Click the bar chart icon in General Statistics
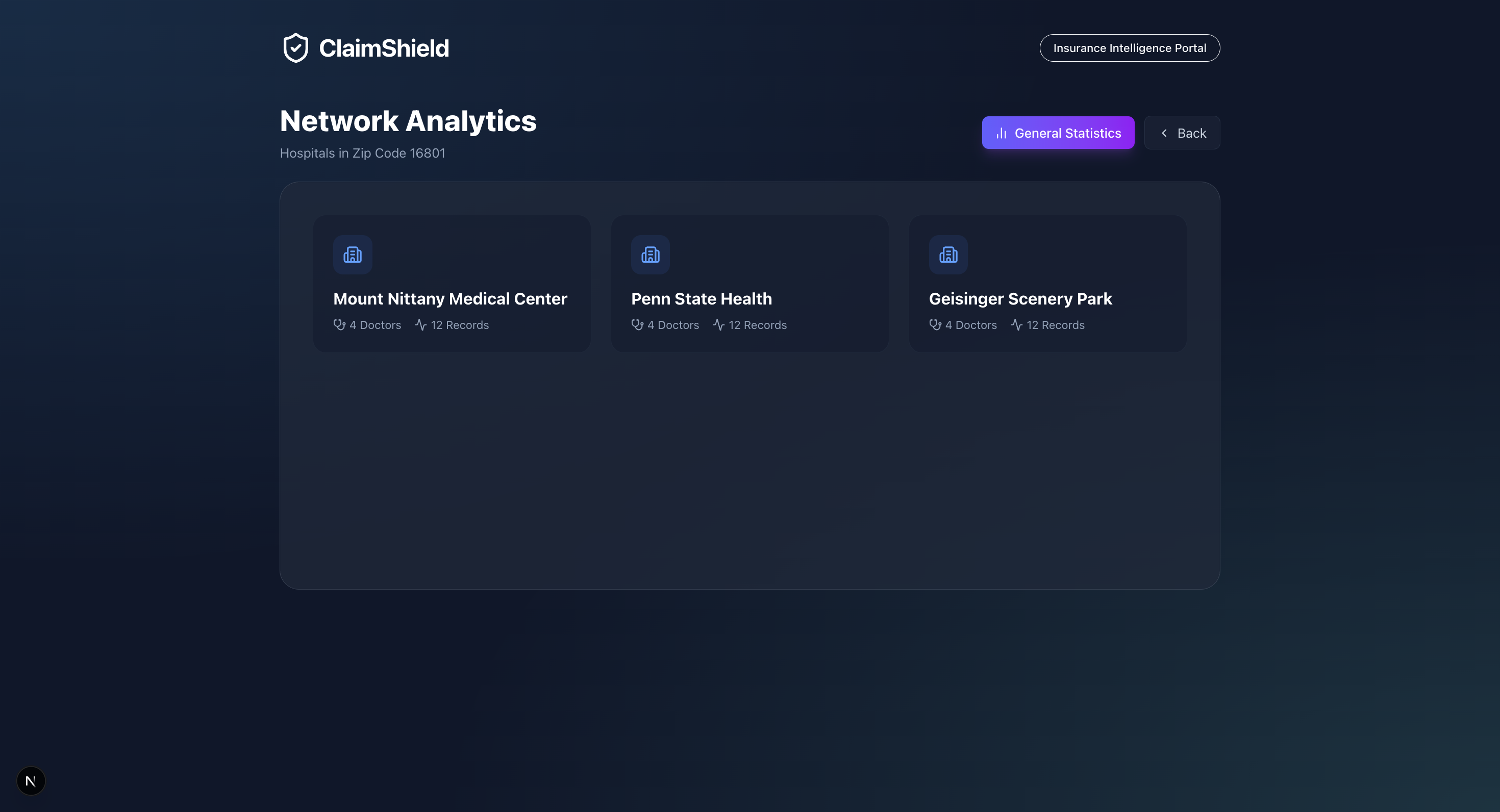The height and width of the screenshot is (812, 1500). [x=1001, y=133]
